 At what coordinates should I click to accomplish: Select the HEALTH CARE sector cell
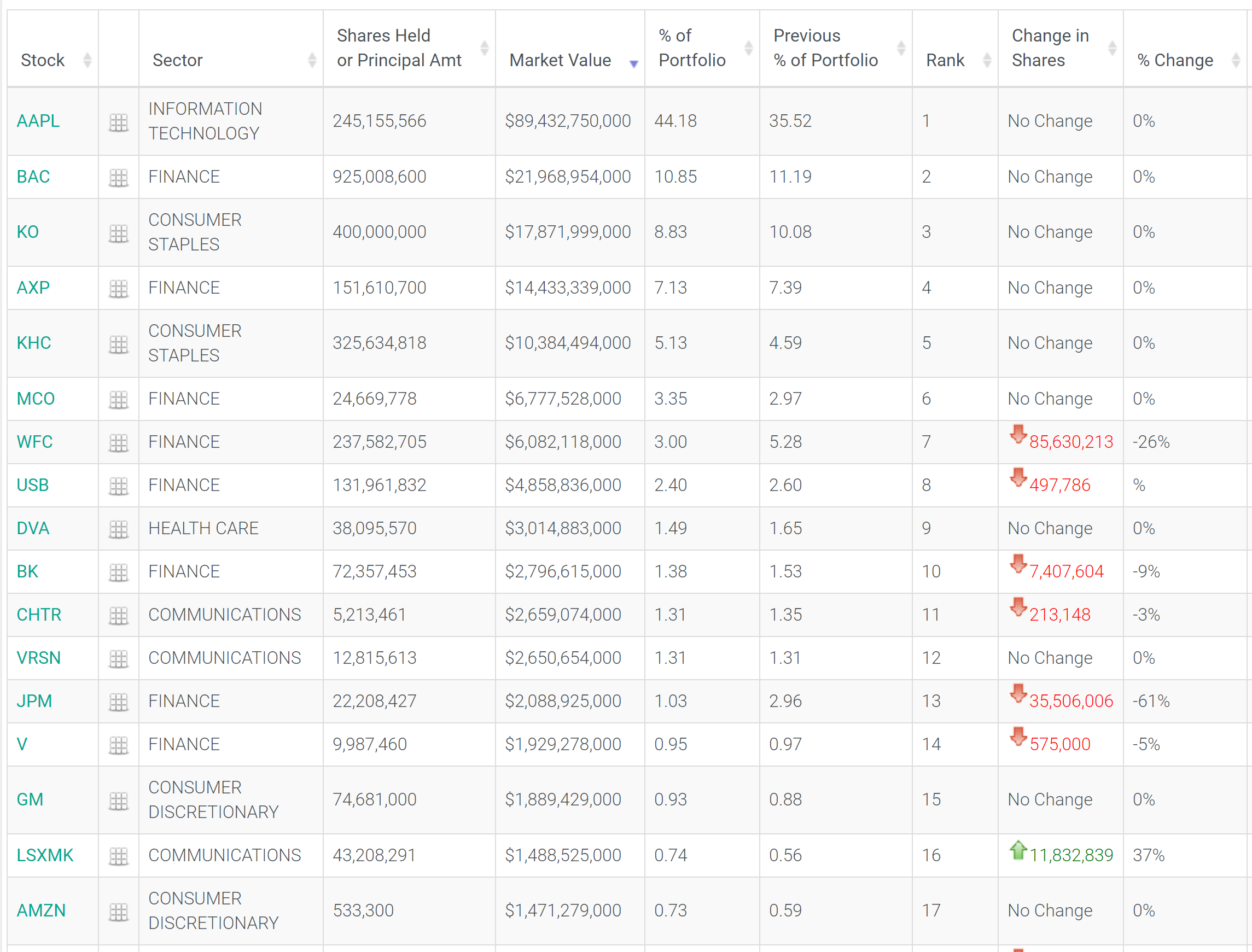(x=231, y=528)
